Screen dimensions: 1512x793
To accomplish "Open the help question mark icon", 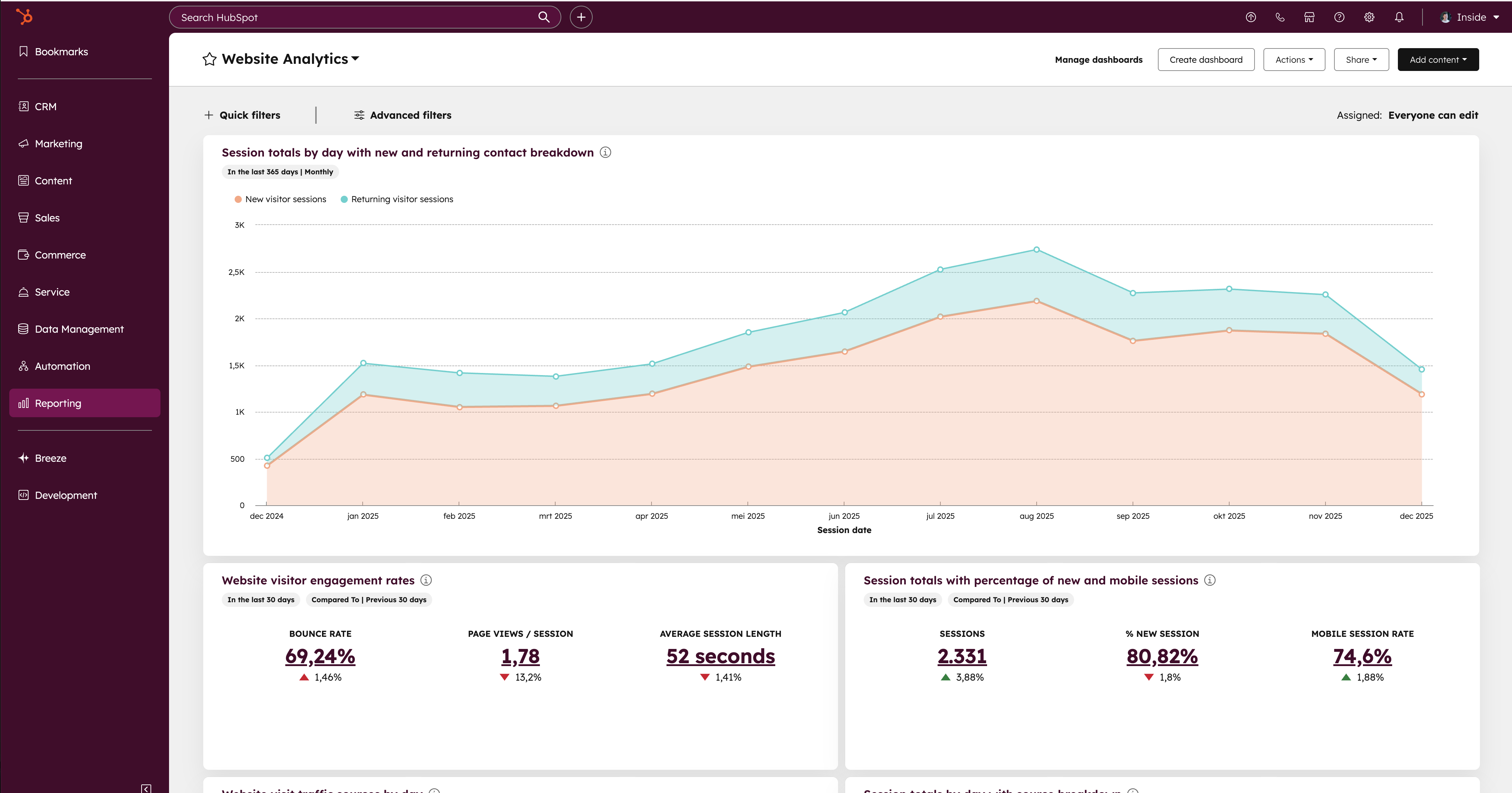I will click(x=1339, y=17).
